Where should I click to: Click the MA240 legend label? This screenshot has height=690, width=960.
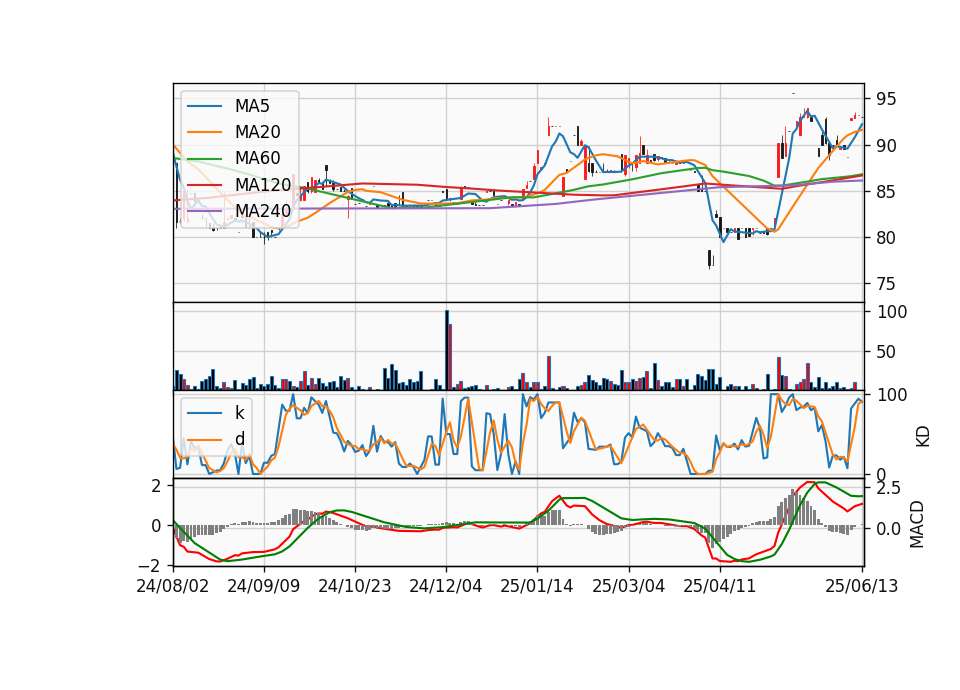pyautogui.click(x=263, y=211)
